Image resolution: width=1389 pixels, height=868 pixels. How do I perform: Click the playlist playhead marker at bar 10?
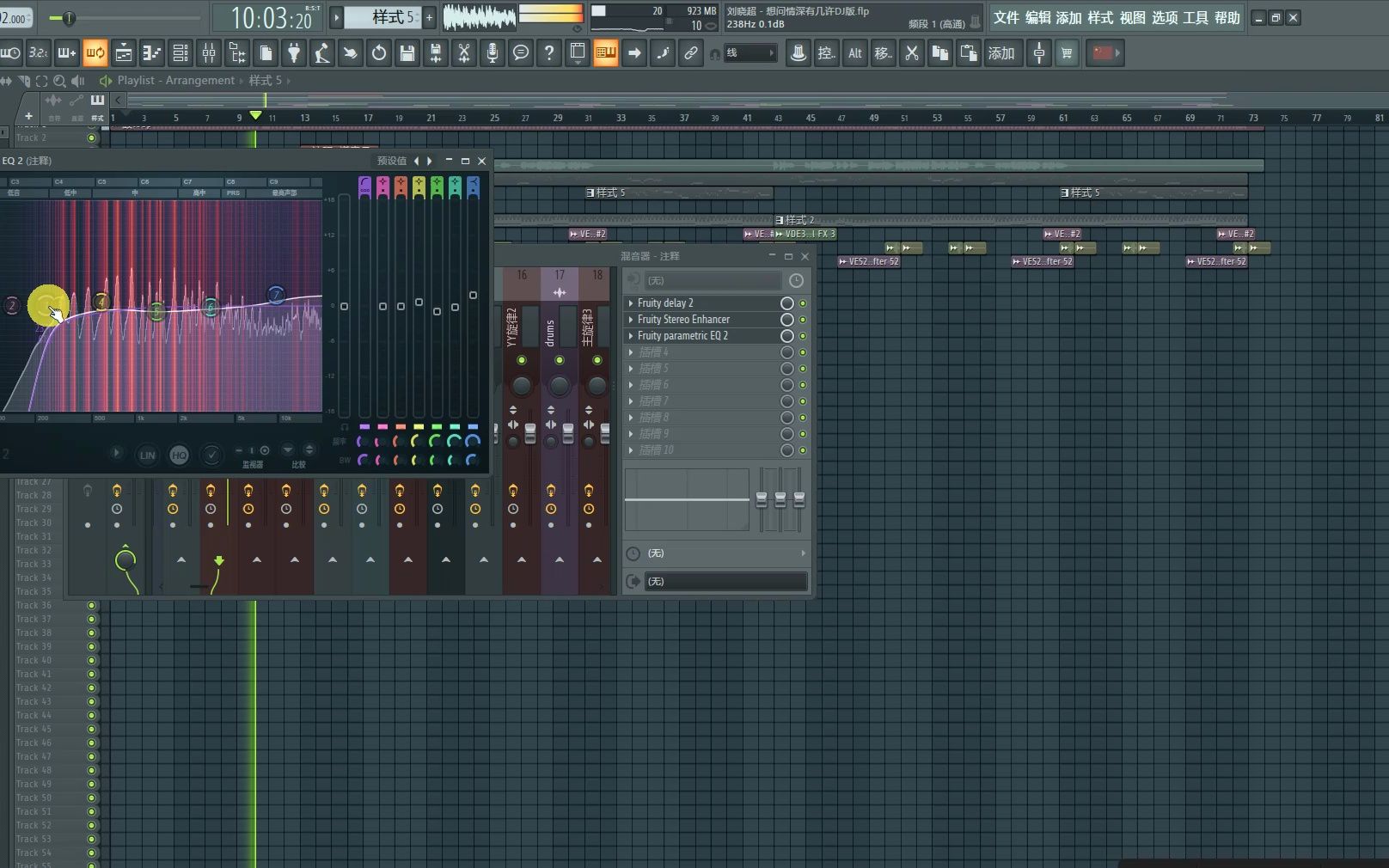[255, 115]
